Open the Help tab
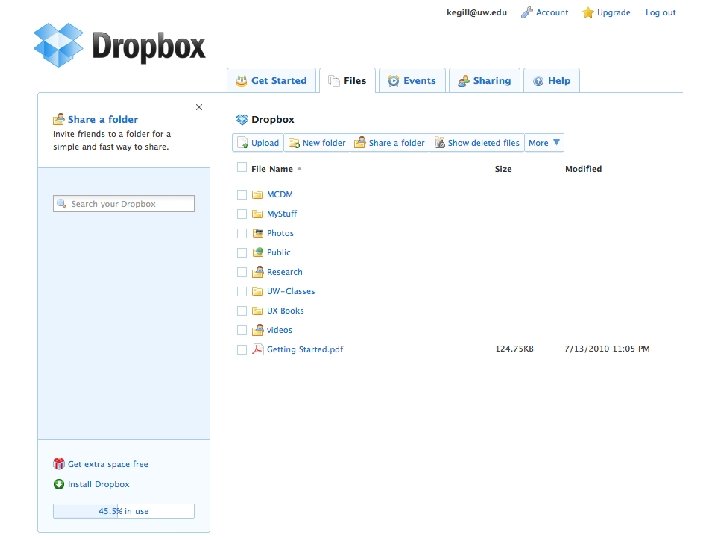 pyautogui.click(x=551, y=81)
